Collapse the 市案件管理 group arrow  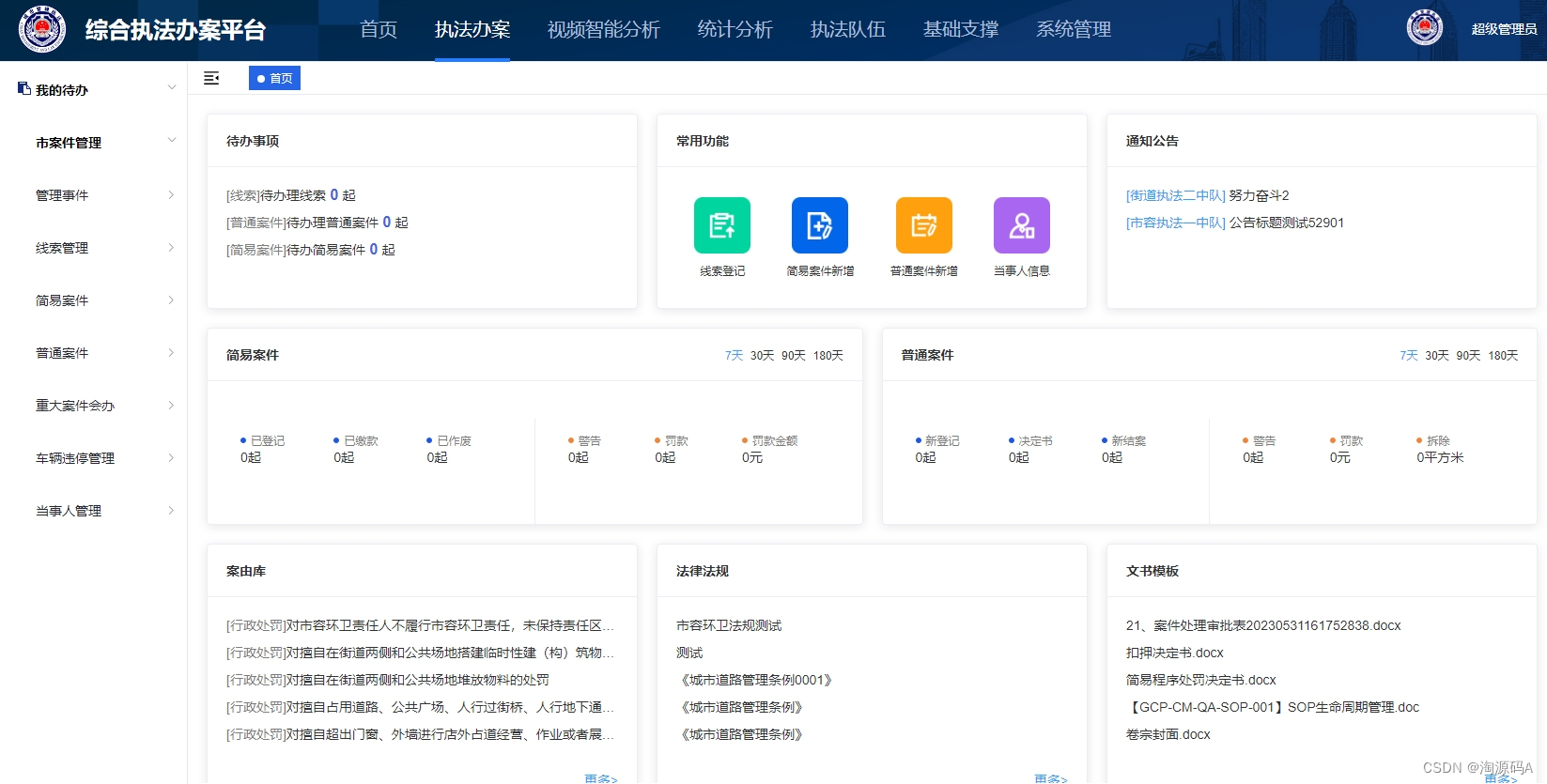click(172, 141)
